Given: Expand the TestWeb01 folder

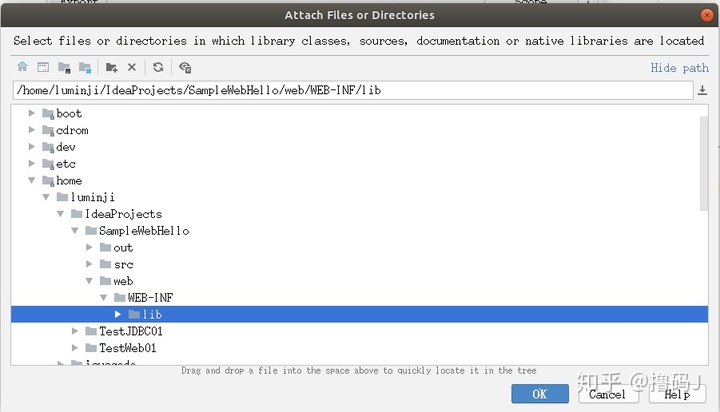Looking at the screenshot, I should coord(74,348).
